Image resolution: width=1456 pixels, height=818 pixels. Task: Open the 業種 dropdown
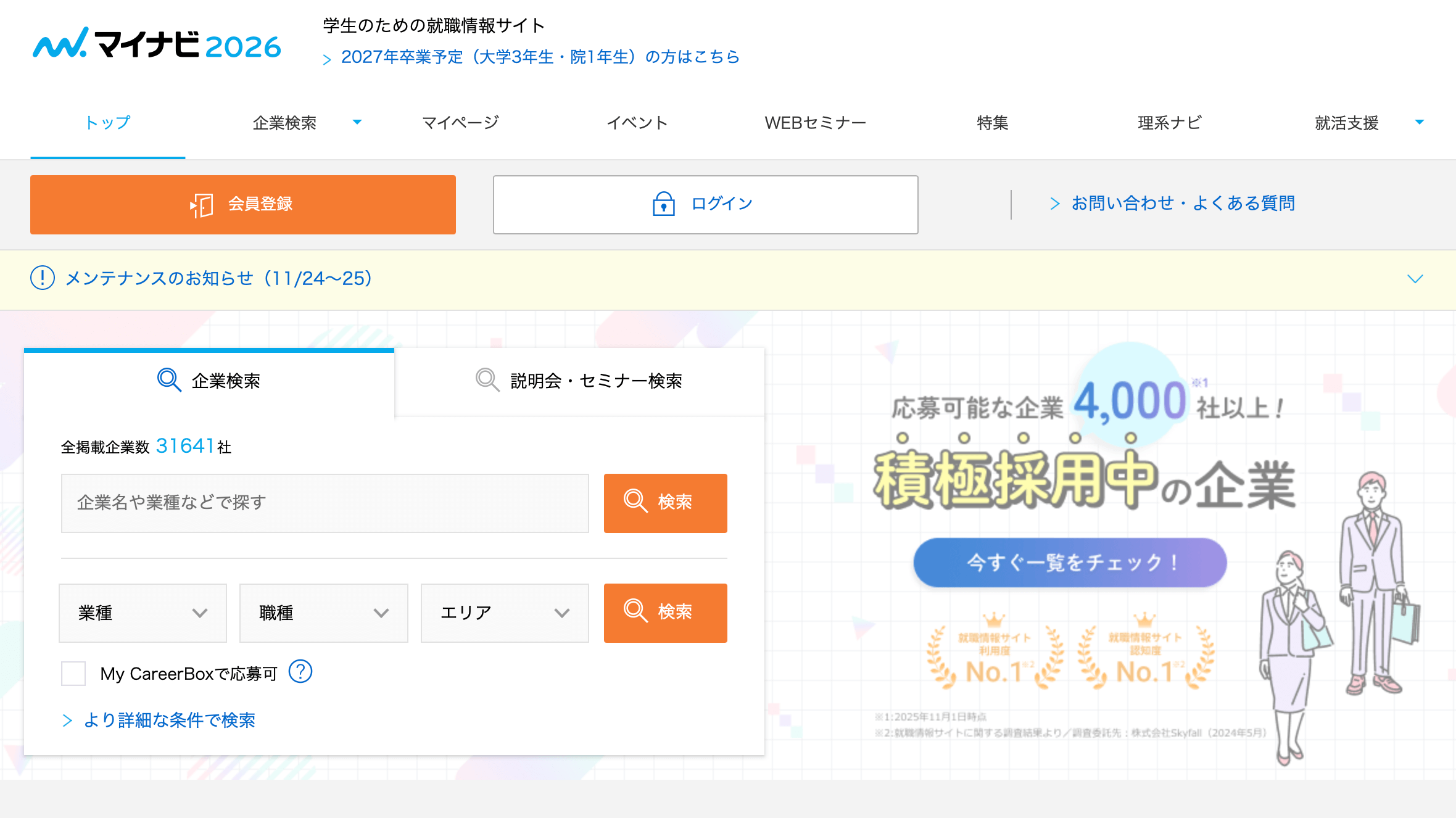click(x=143, y=613)
